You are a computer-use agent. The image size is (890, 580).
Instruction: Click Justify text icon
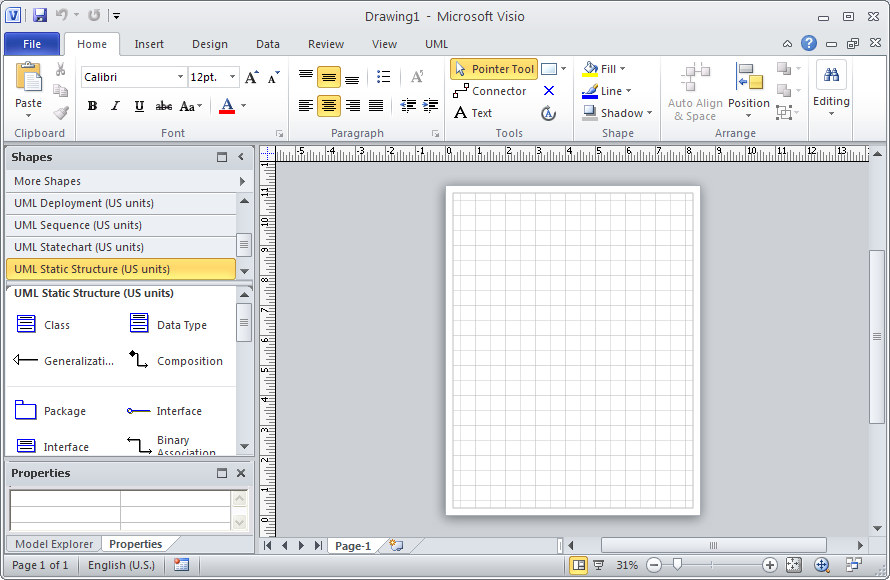(x=376, y=106)
